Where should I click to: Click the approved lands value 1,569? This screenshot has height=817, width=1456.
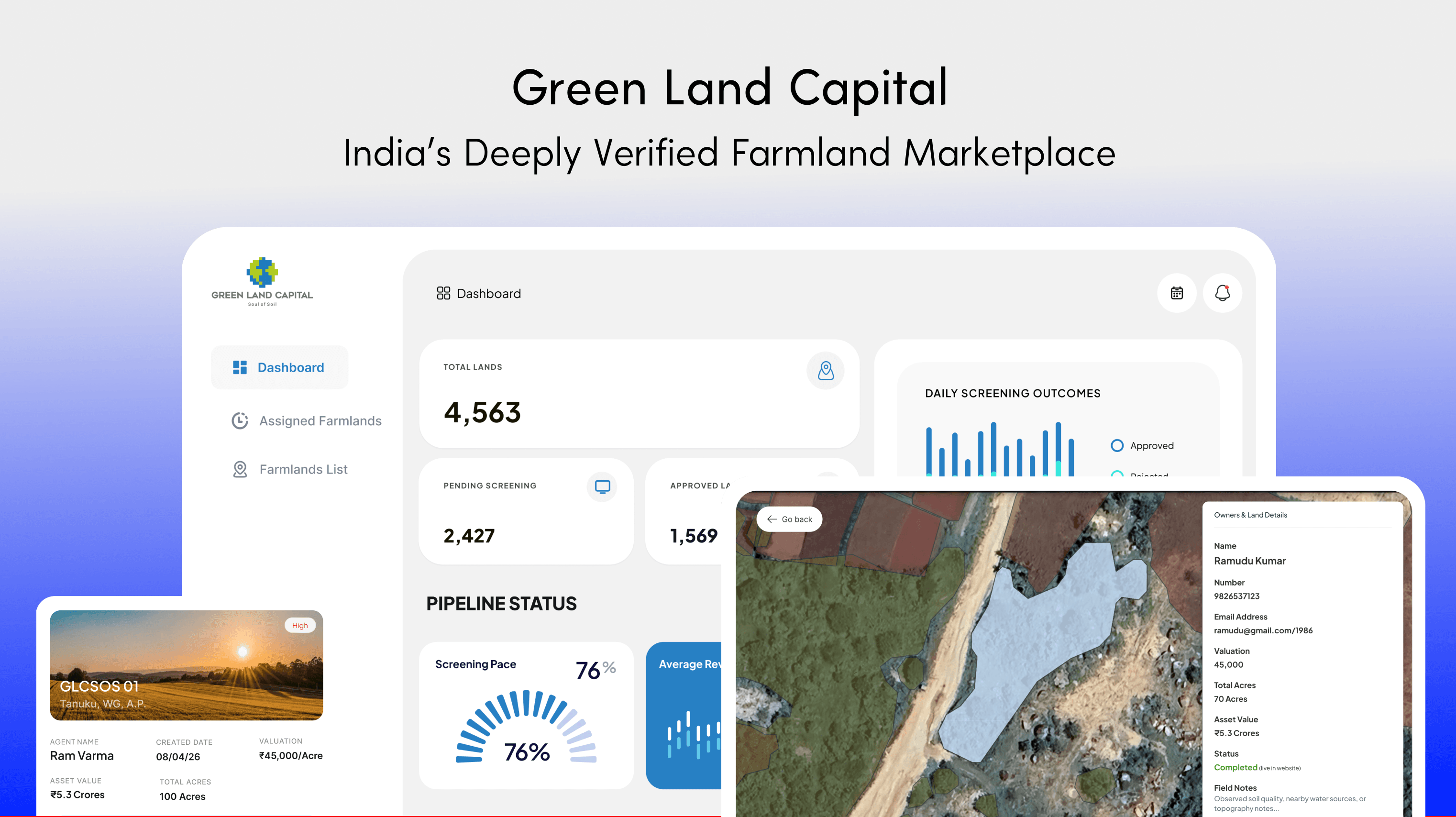694,536
